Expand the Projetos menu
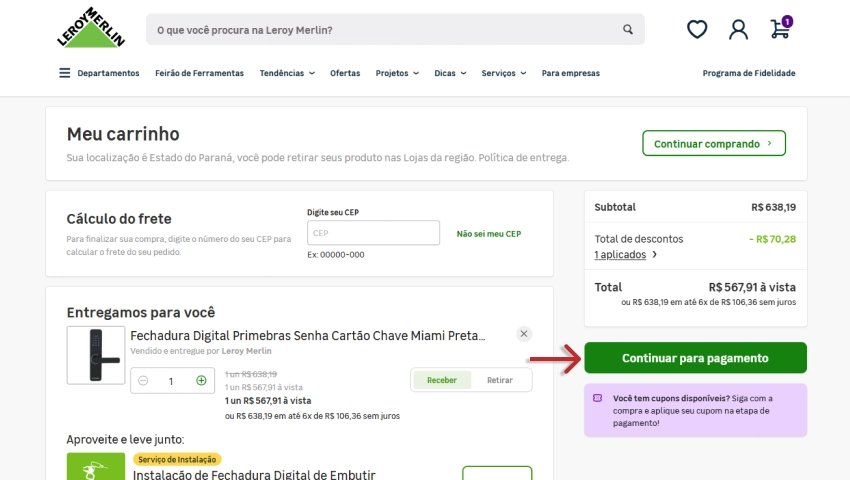This screenshot has height=480, width=850. coord(397,73)
